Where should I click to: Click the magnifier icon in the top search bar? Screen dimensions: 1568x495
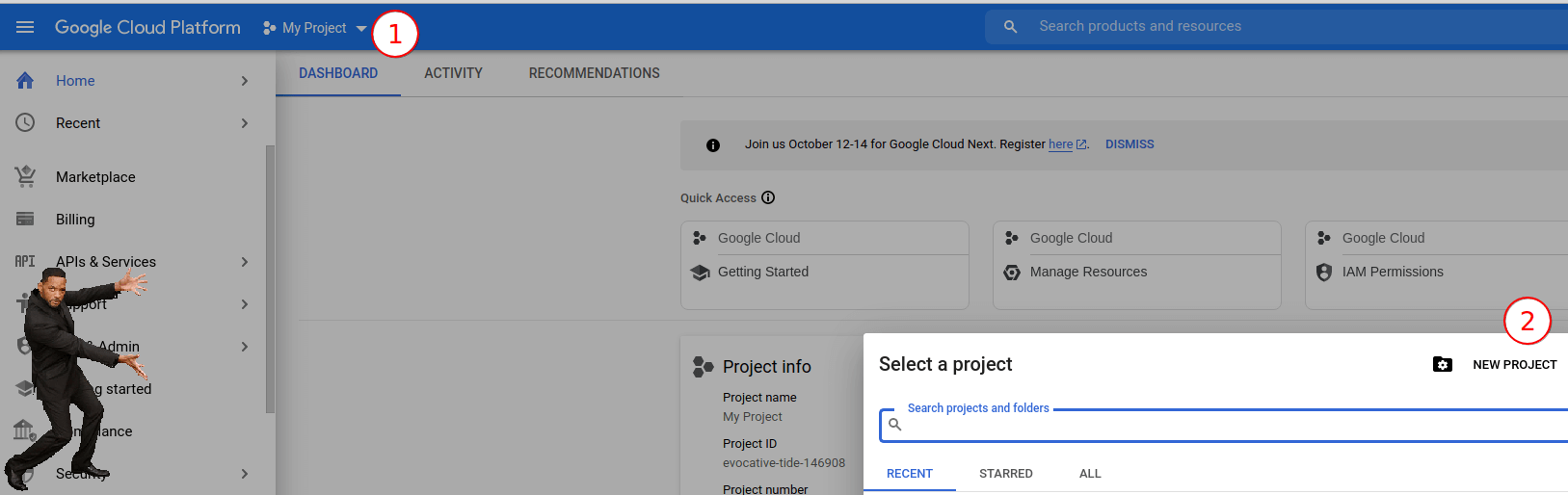[1010, 27]
